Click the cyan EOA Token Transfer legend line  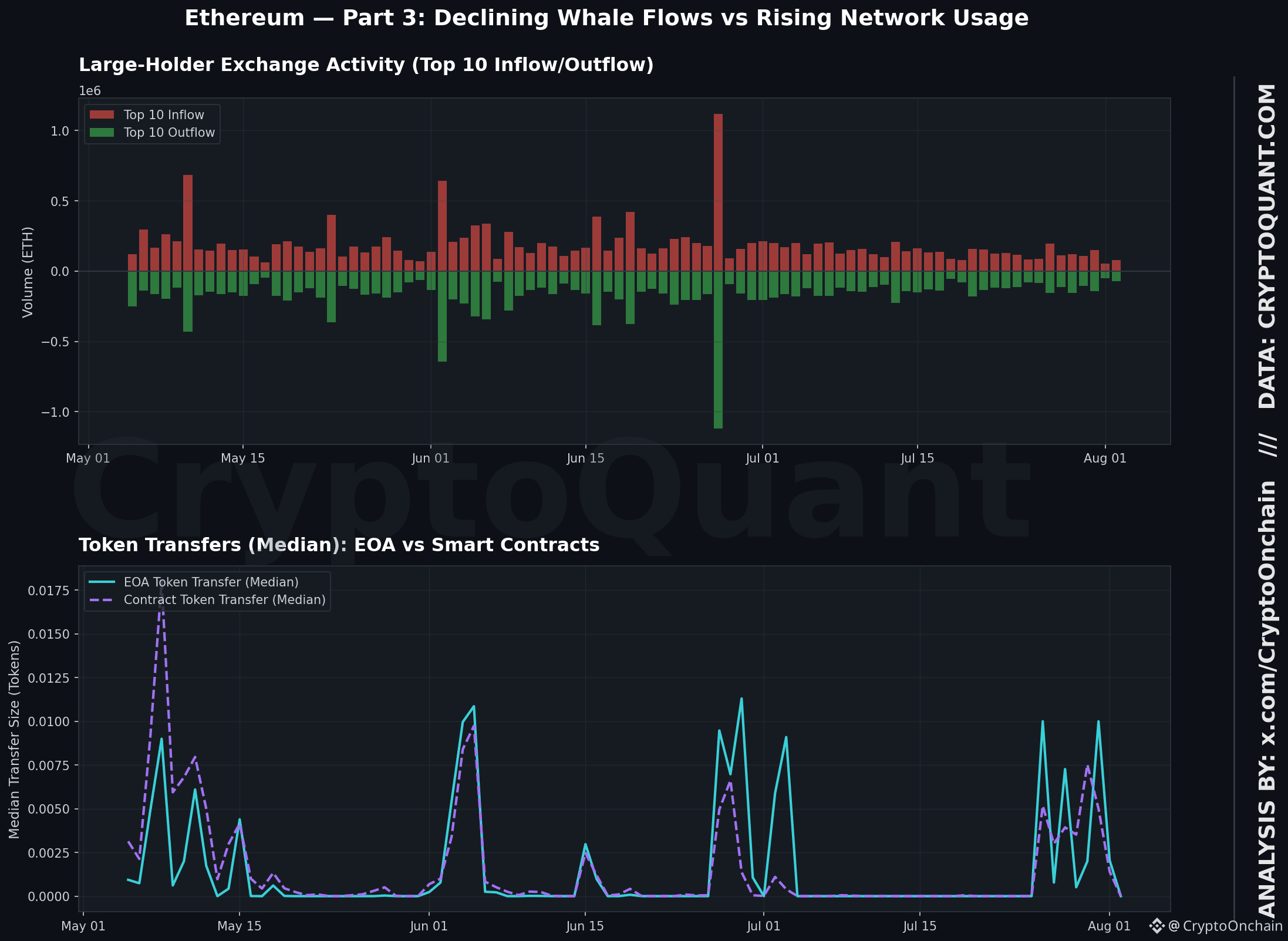[x=102, y=582]
